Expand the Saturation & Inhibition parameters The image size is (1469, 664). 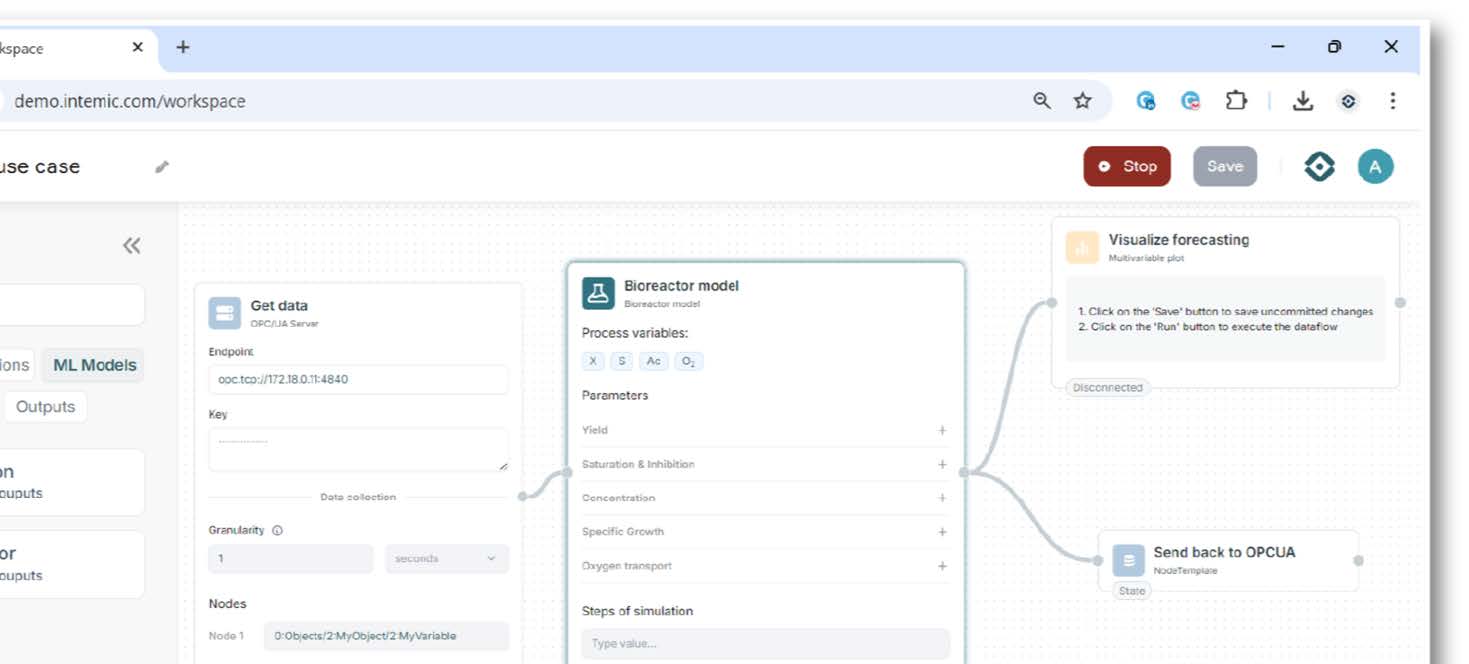941,464
